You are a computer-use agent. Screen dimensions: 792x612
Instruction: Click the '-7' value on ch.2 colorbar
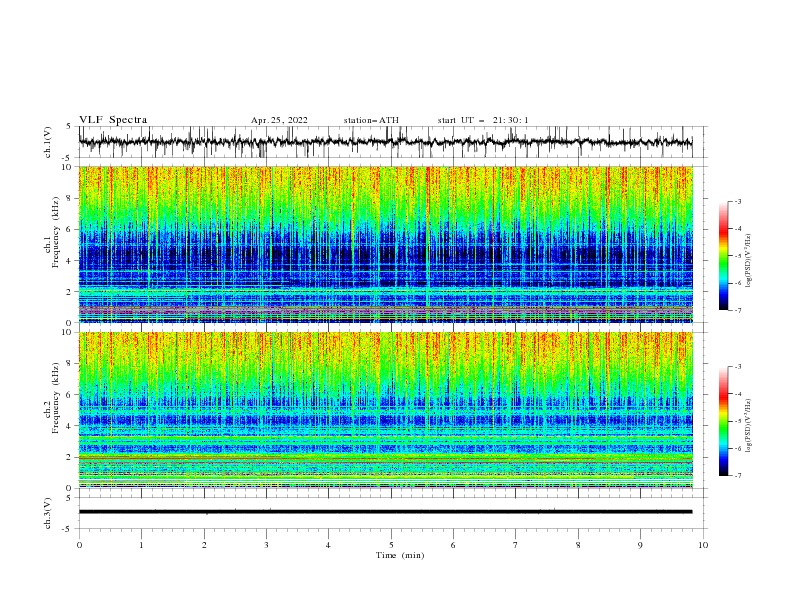[737, 476]
